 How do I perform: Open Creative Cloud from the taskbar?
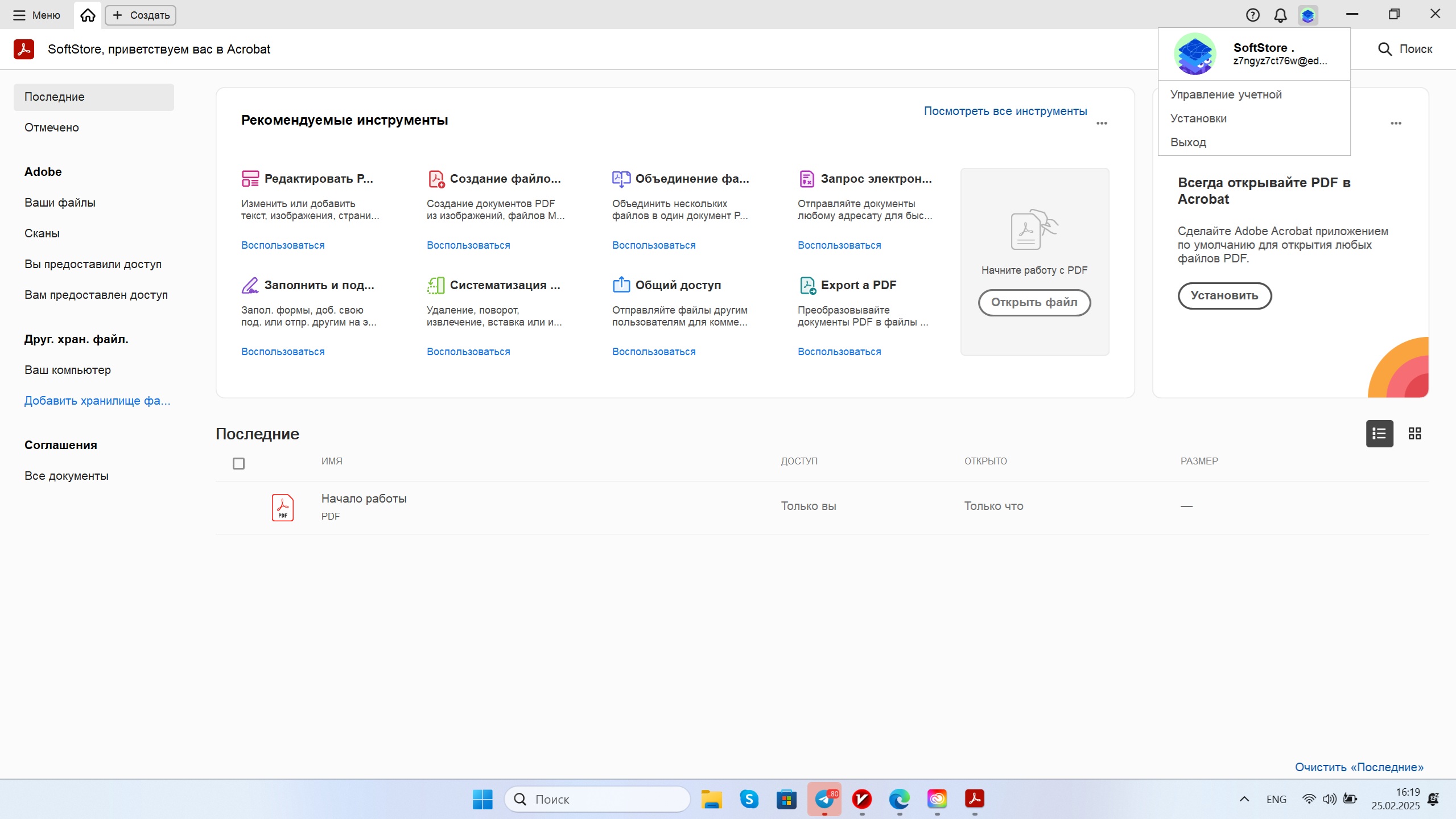(x=937, y=799)
